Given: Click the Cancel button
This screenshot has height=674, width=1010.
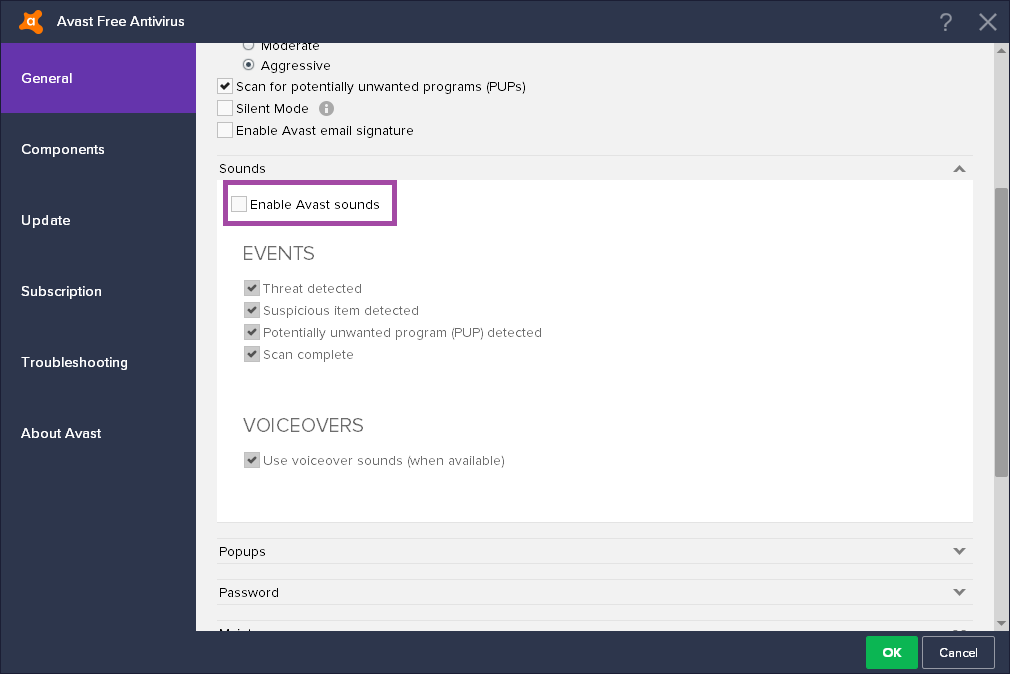Looking at the screenshot, I should tap(958, 652).
